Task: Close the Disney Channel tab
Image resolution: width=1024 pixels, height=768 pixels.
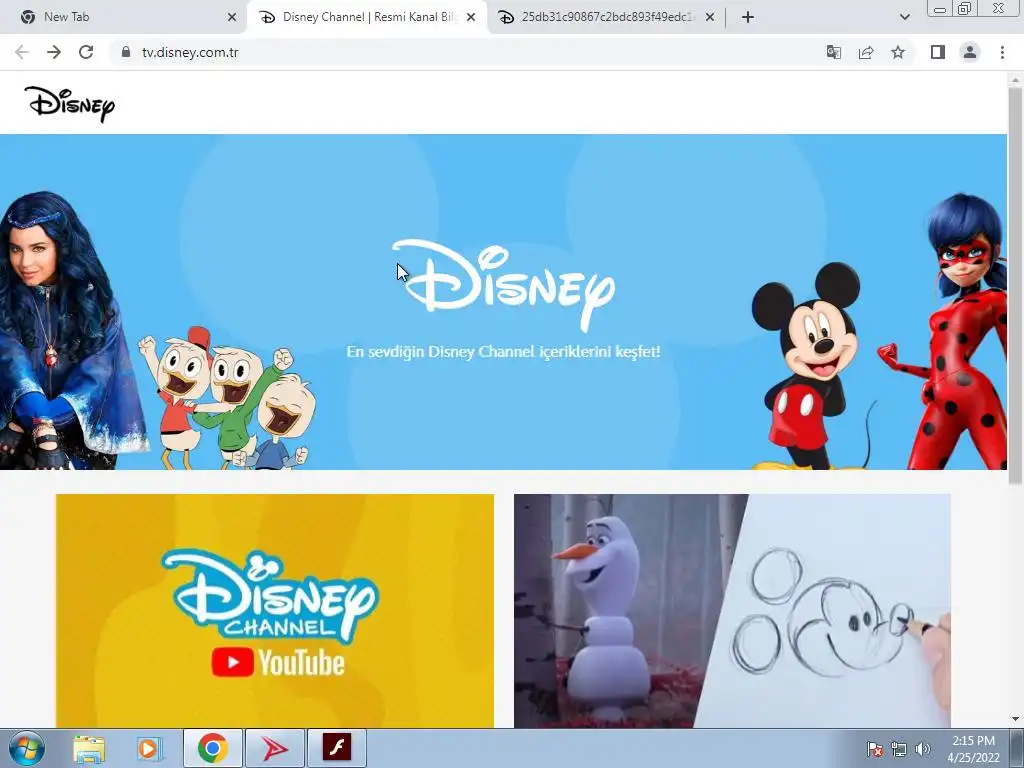Action: tap(471, 17)
